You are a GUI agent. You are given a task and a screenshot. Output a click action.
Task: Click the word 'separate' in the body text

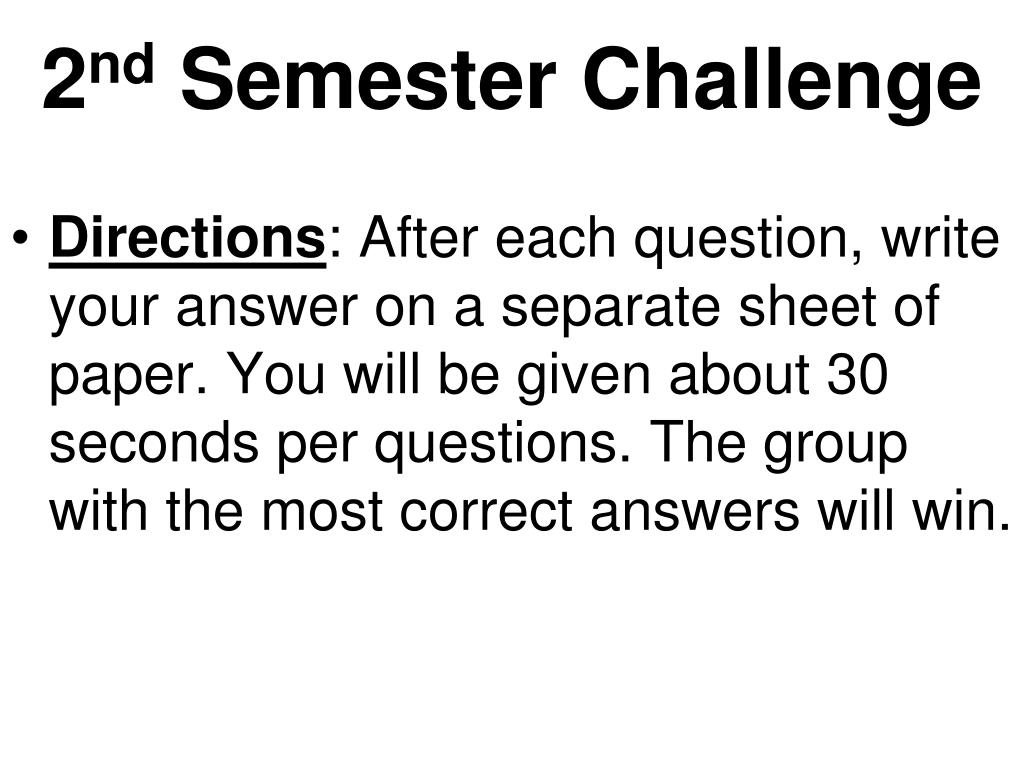(x=610, y=312)
